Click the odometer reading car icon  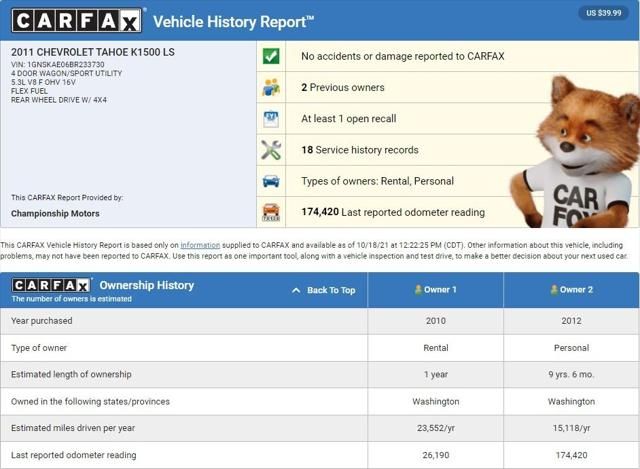click(x=271, y=212)
